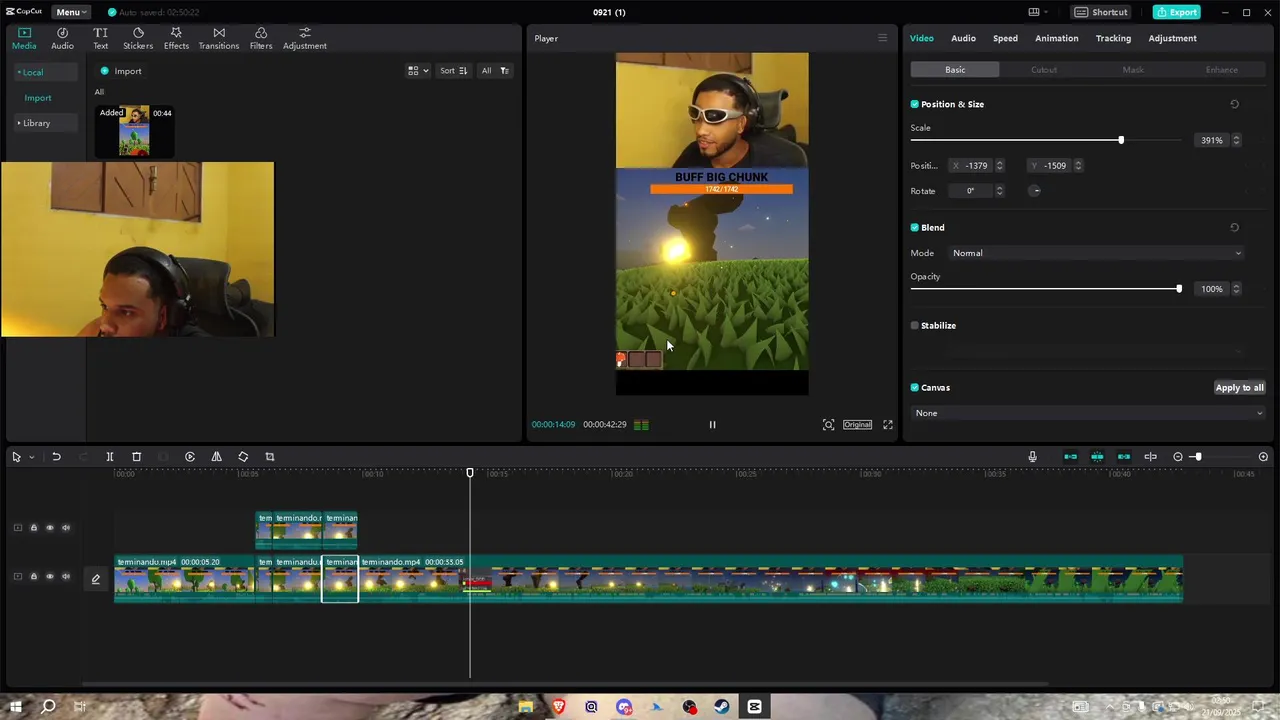Open the Text tool icon
Screen dimensions: 1280x720
point(100,38)
